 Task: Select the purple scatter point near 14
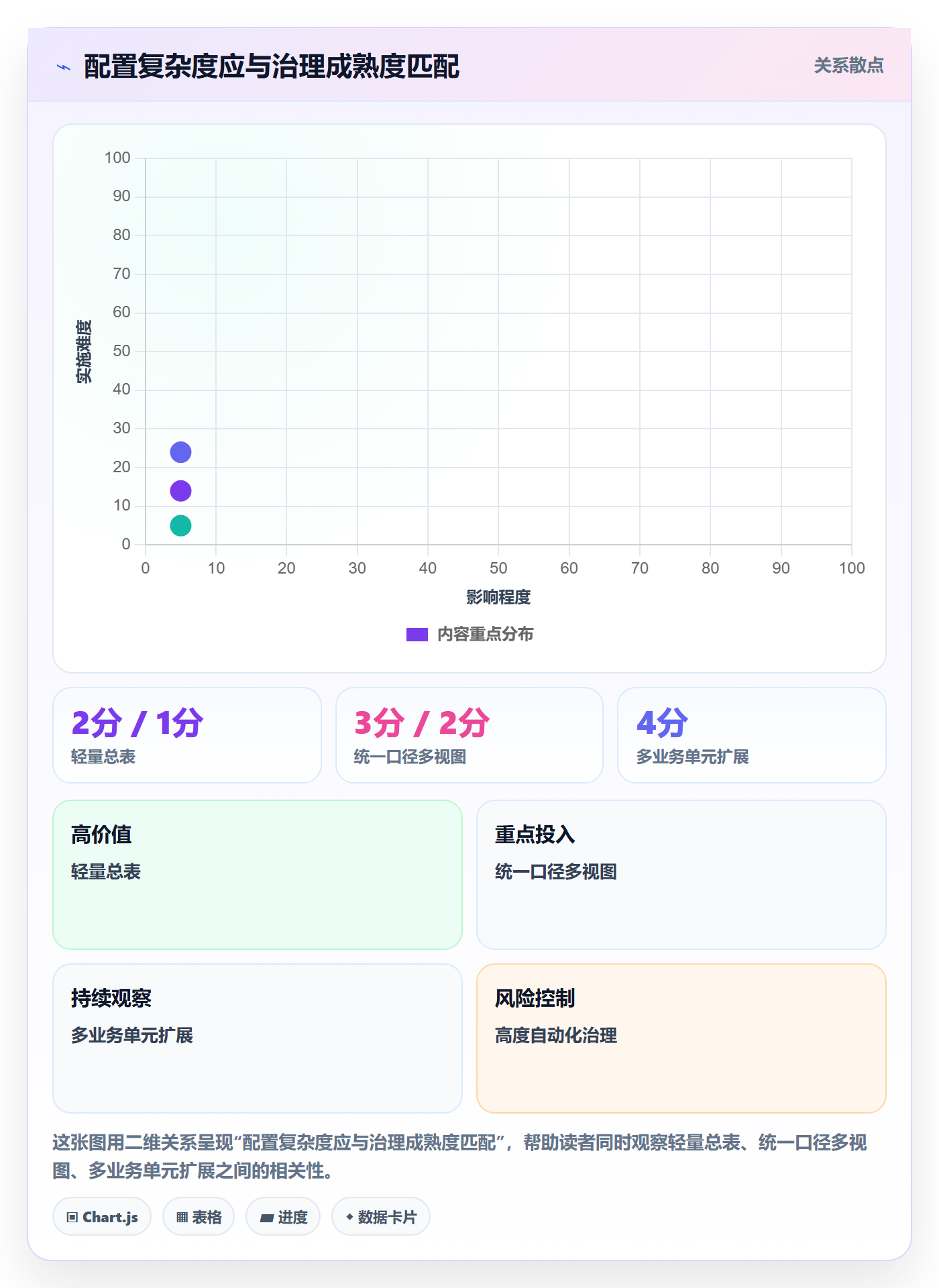point(180,491)
